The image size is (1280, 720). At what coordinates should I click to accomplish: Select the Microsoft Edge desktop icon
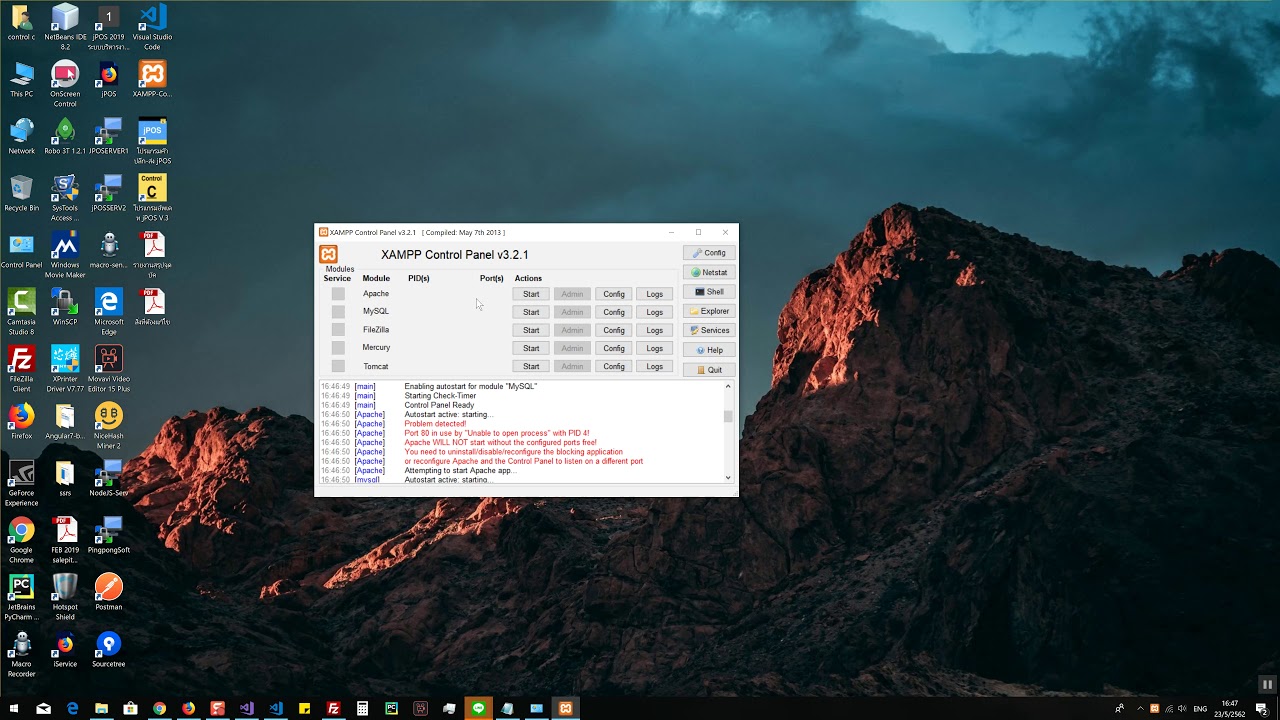108,312
